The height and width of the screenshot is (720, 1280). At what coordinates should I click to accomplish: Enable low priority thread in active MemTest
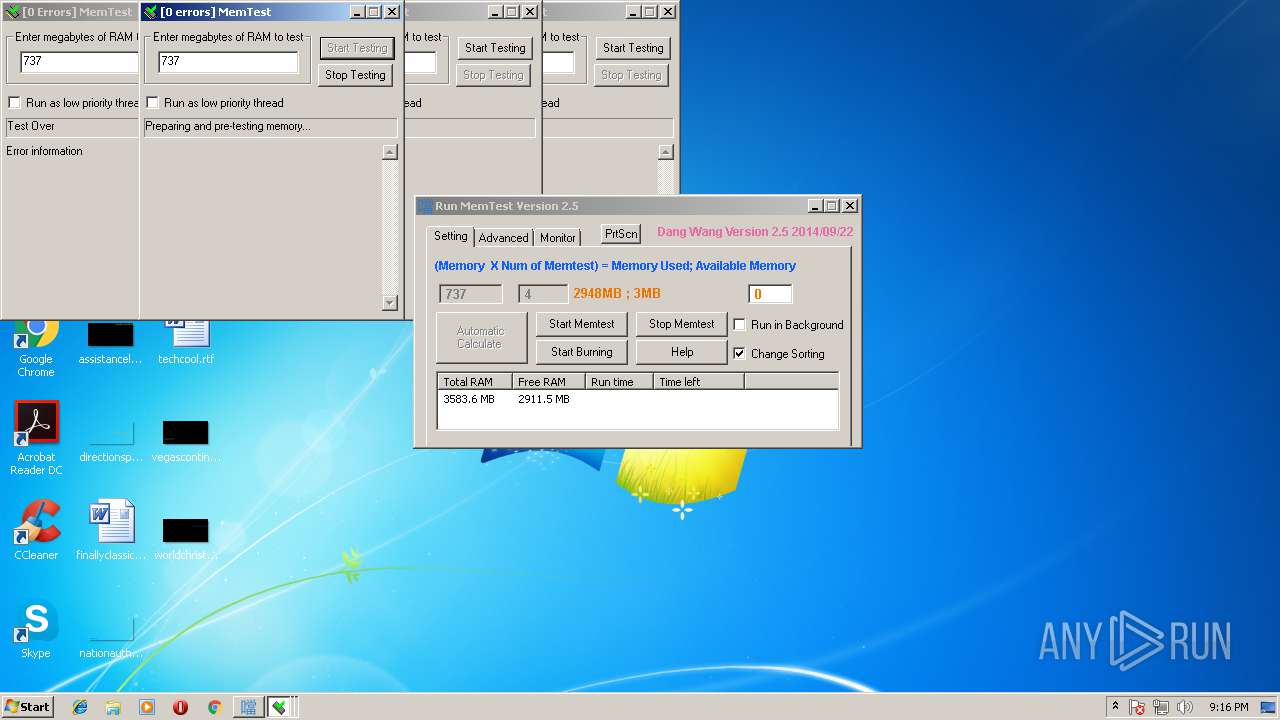pyautogui.click(x=153, y=103)
